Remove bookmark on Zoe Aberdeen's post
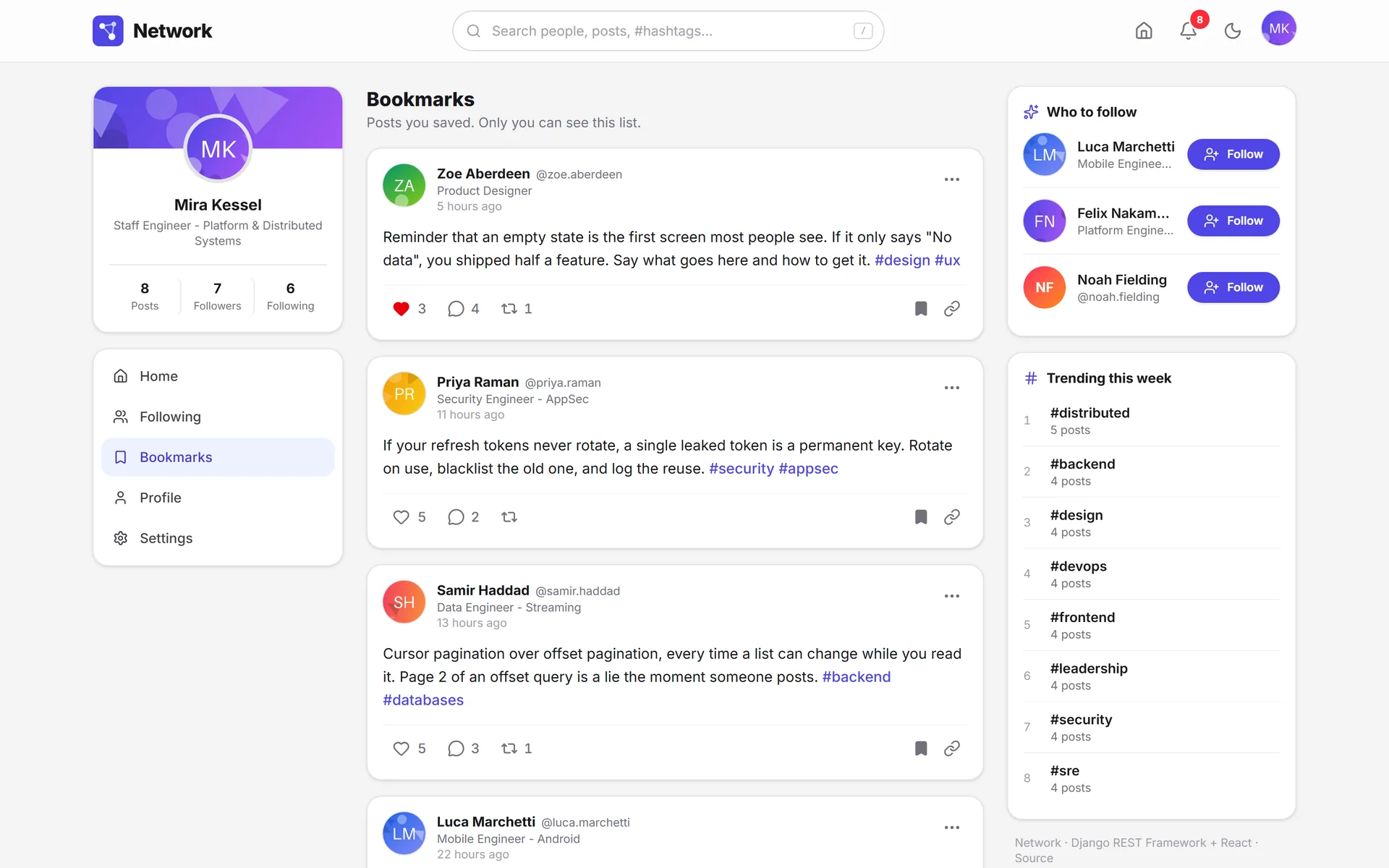 point(920,309)
